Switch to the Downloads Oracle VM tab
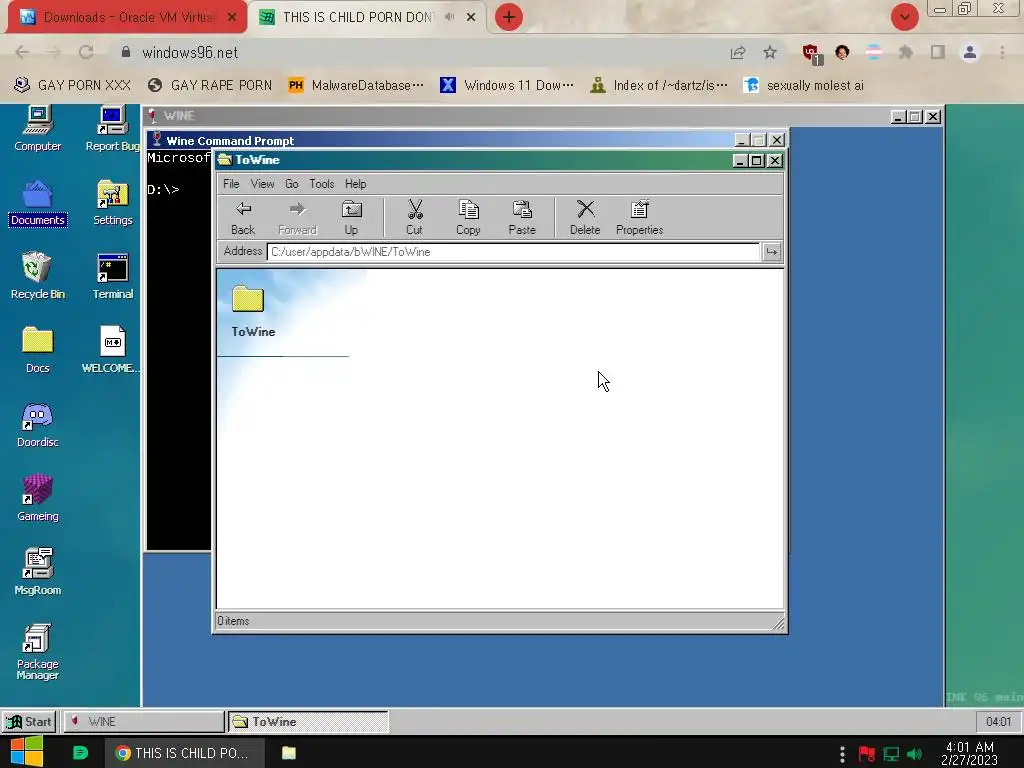The height and width of the screenshot is (768, 1024). (x=128, y=17)
